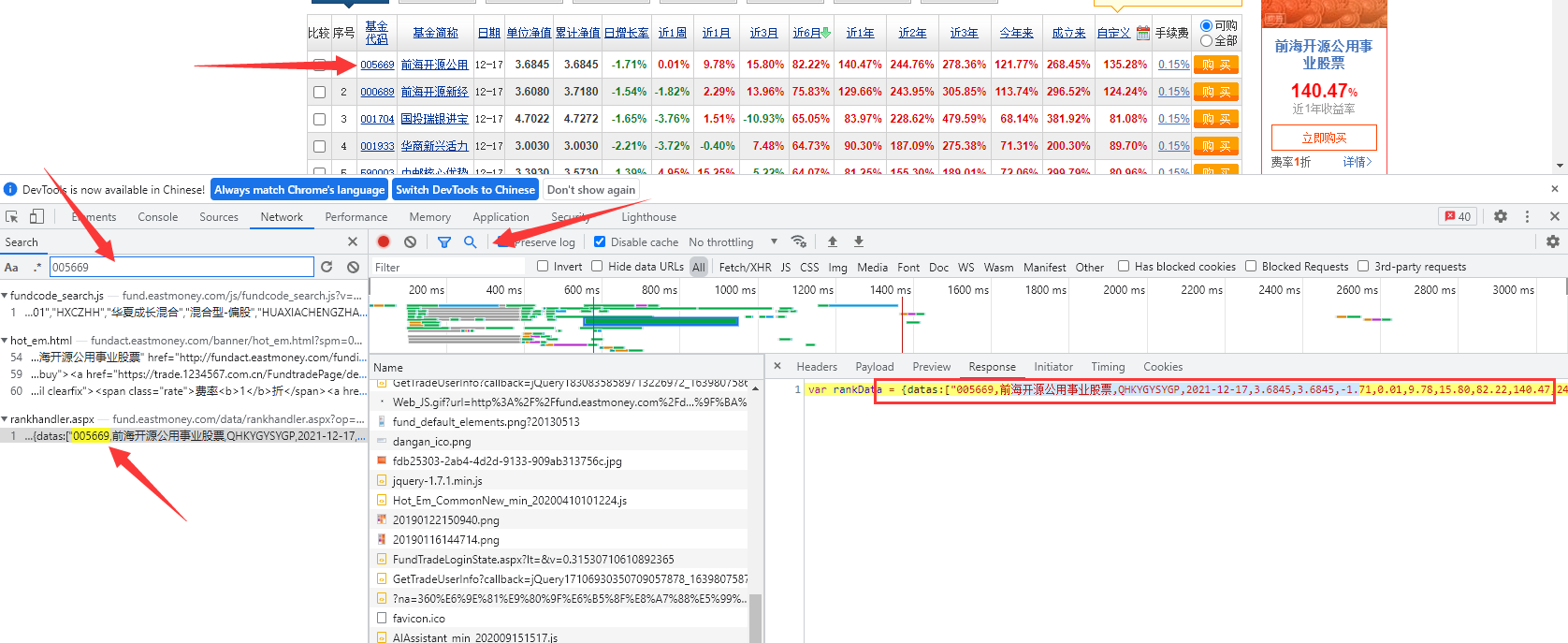Select dangan_ico.png request row

click(559, 441)
